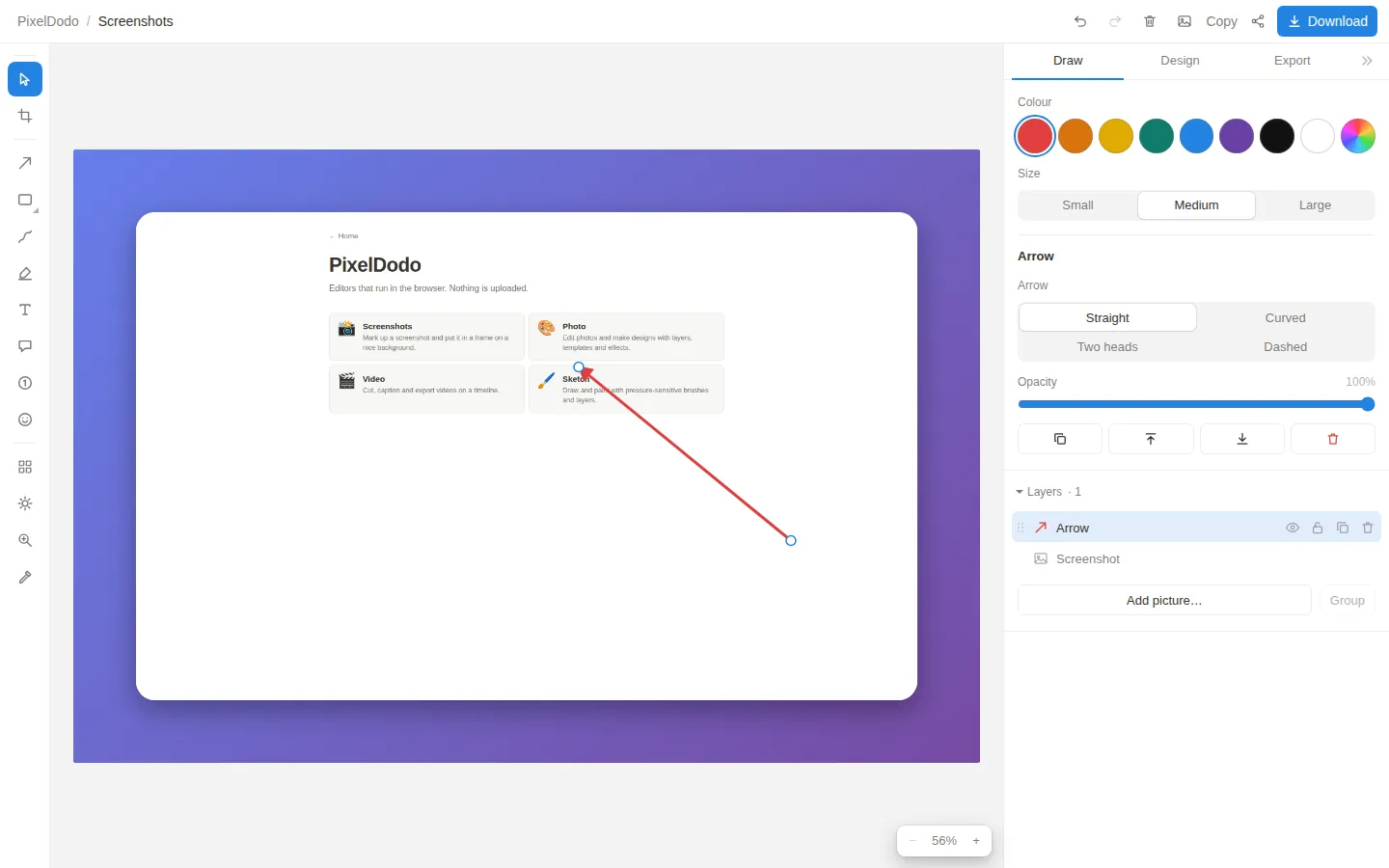Hide the Arrow layer with the eye icon
1389x868 pixels.
pyautogui.click(x=1293, y=528)
